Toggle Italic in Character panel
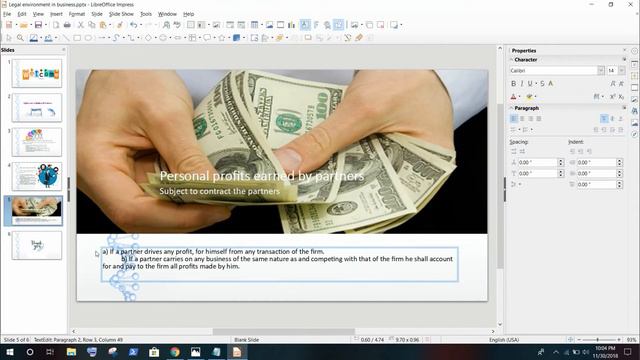The image size is (640, 360). (x=522, y=84)
